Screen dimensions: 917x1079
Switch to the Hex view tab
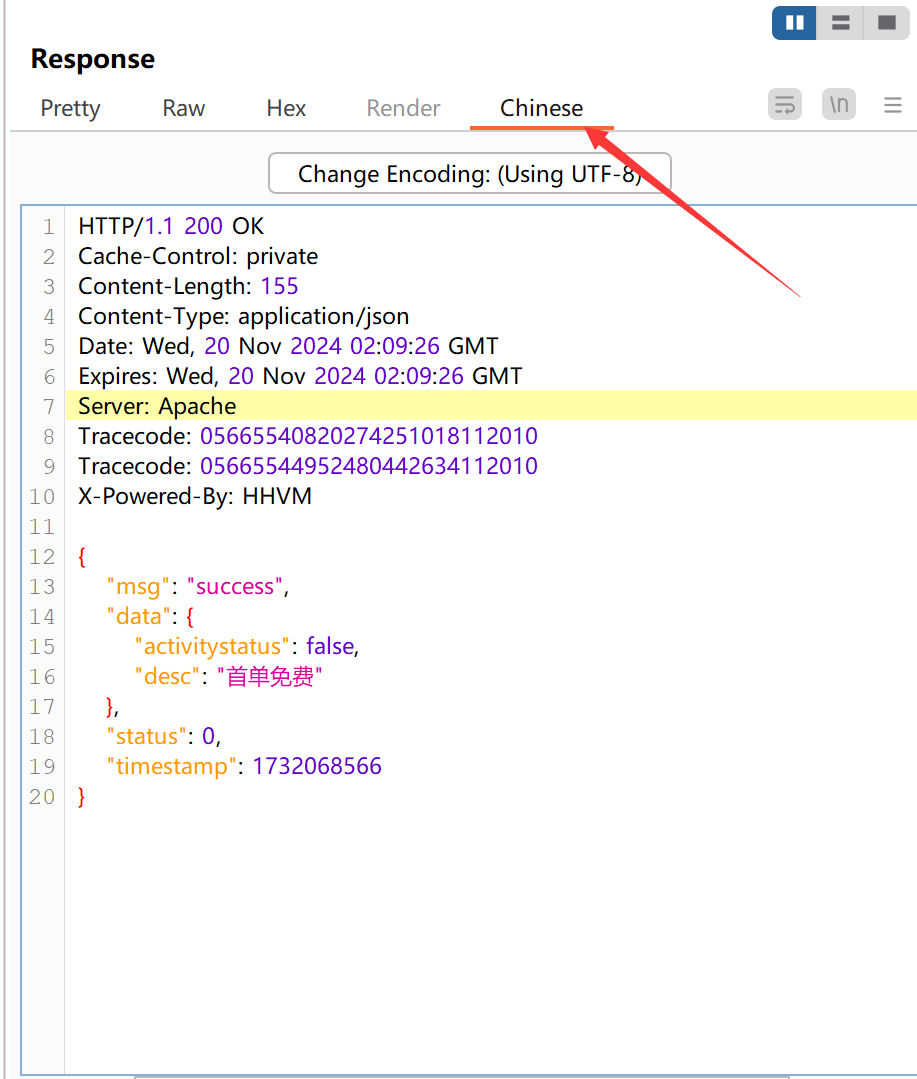point(286,108)
